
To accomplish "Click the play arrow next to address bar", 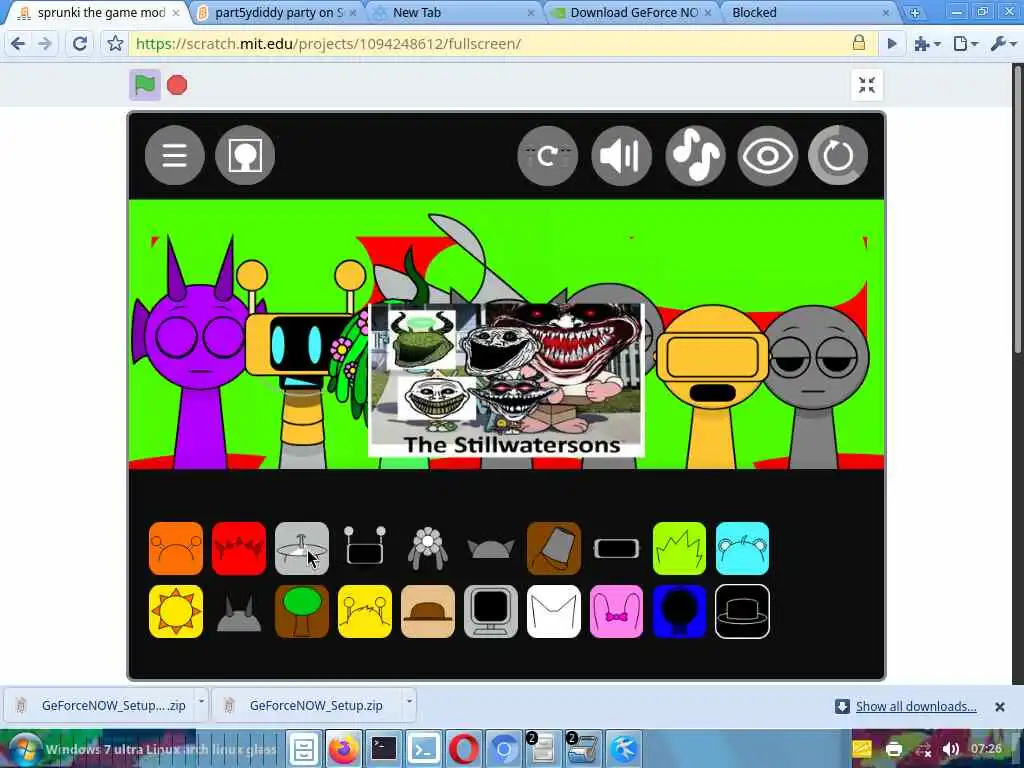I will point(891,44).
